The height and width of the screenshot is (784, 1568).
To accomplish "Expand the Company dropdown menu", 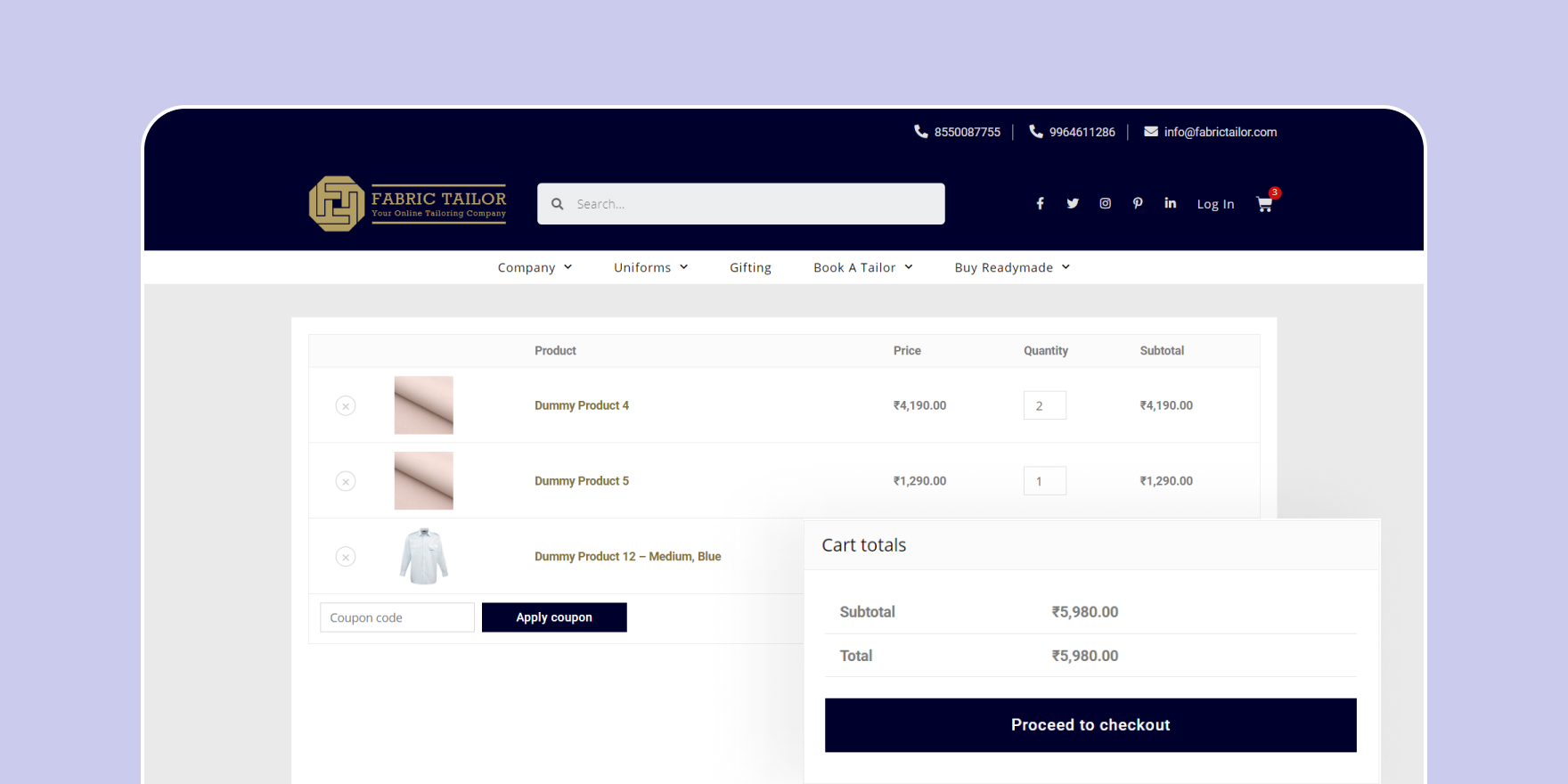I will tap(535, 267).
